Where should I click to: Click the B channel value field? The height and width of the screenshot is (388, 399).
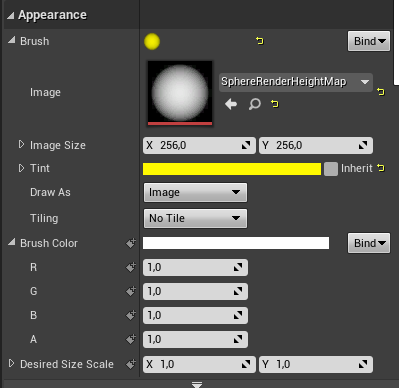pyautogui.click(x=195, y=315)
